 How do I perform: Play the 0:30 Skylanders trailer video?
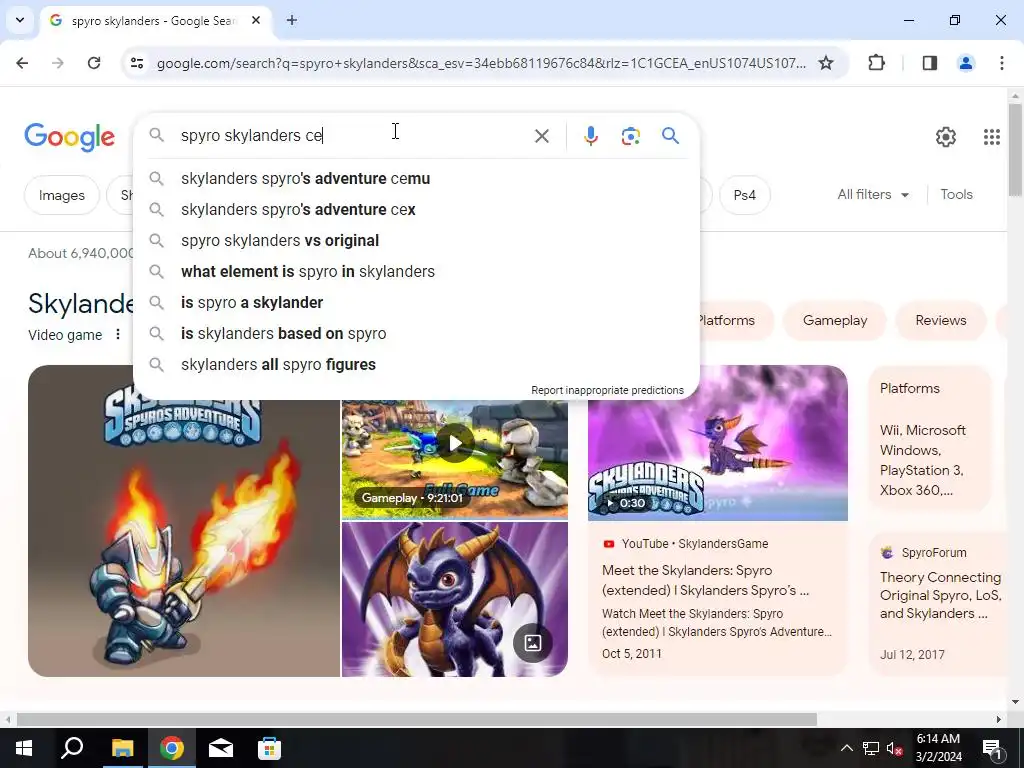click(718, 443)
